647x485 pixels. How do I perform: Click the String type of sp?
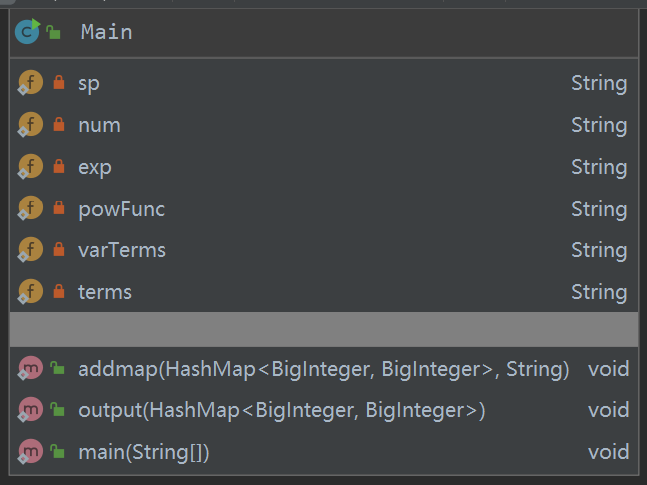click(x=598, y=84)
